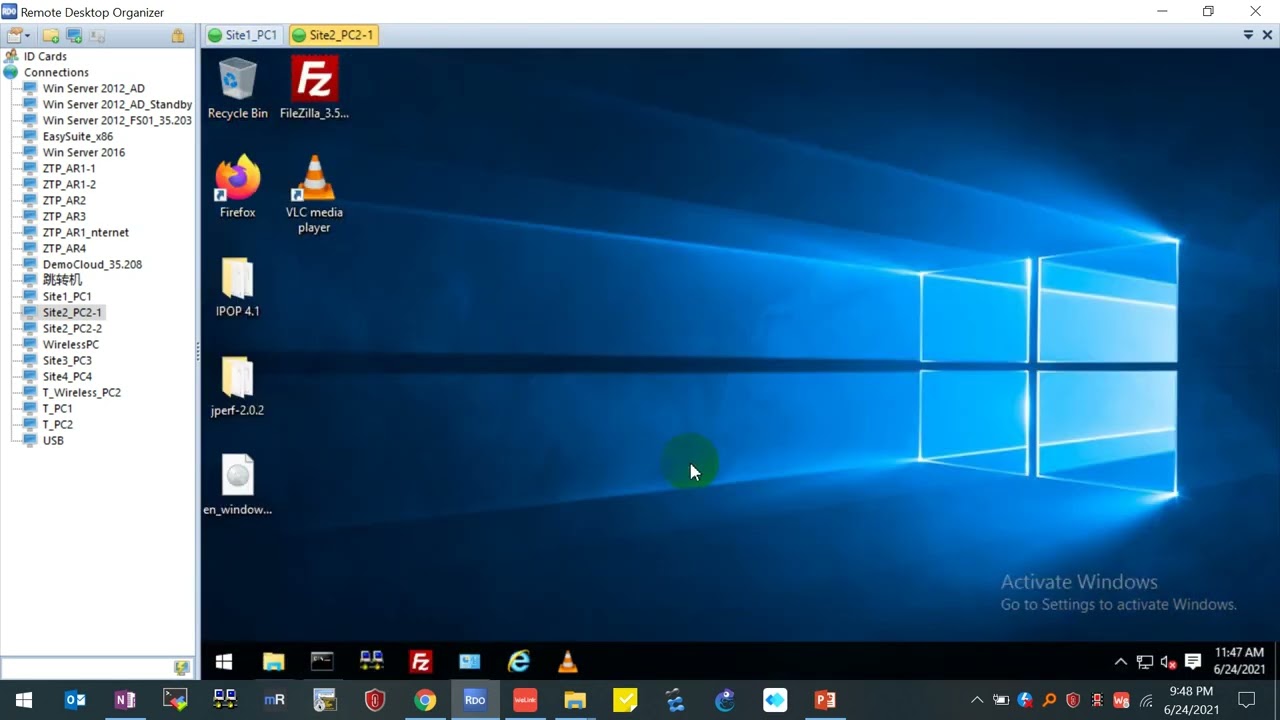Select Win Server 2016 connection
Image resolution: width=1280 pixels, height=720 pixels.
84,153
